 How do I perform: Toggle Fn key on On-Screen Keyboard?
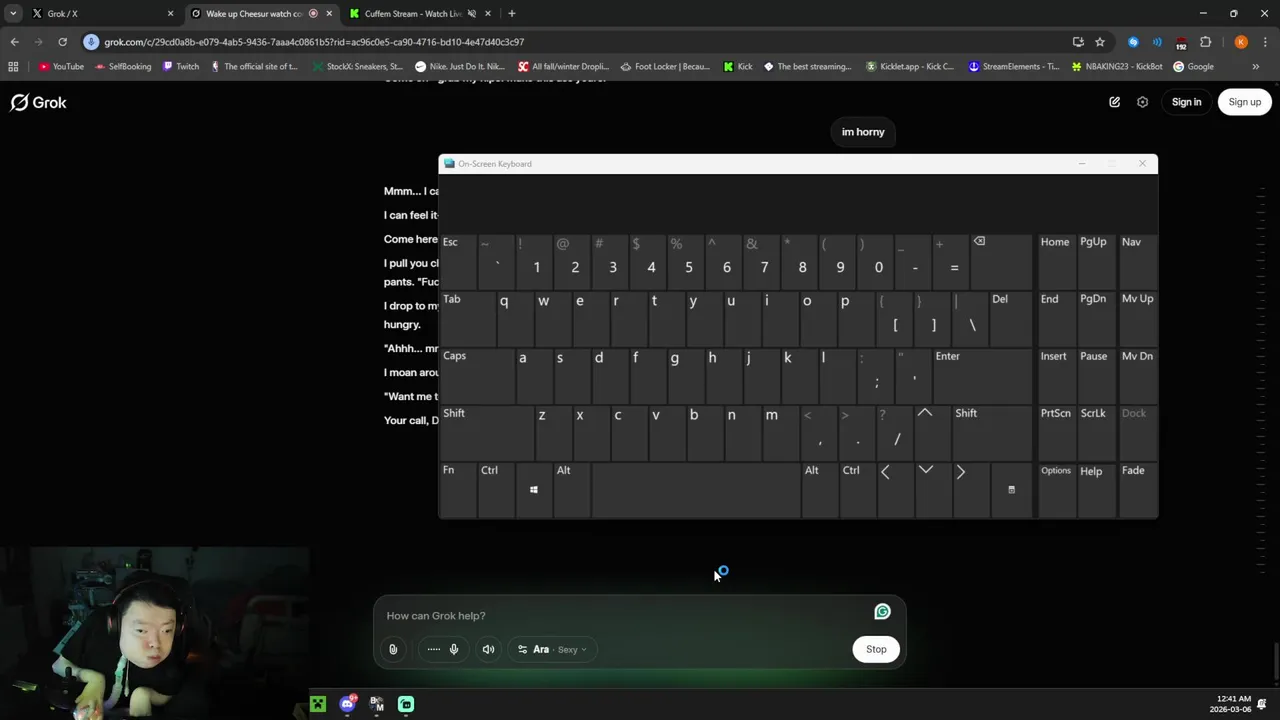point(457,489)
